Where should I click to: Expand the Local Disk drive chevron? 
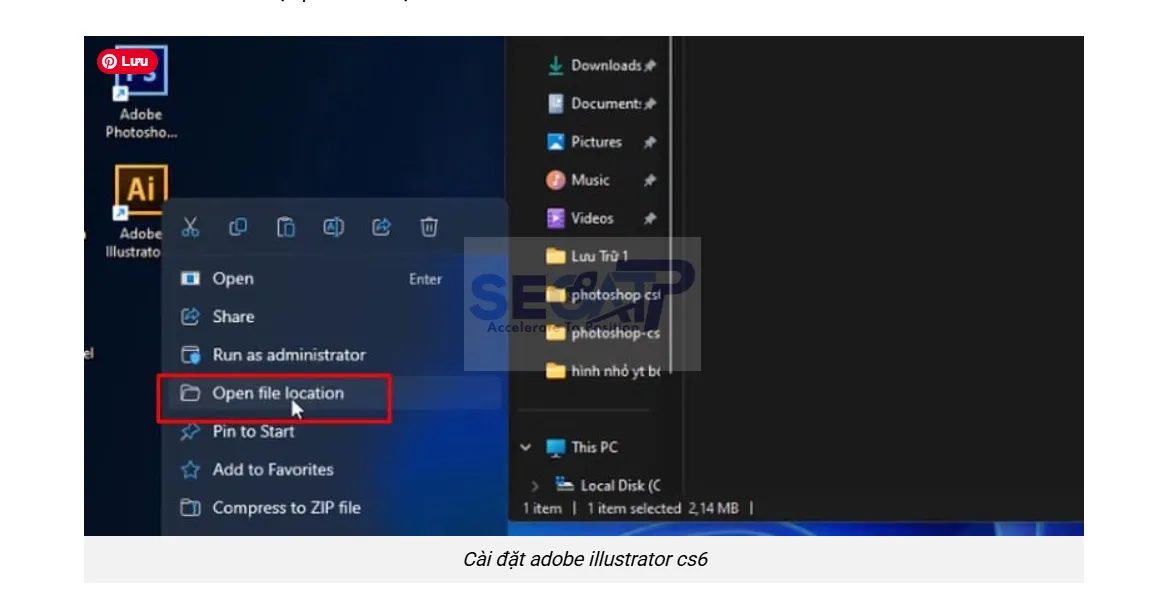[536, 486]
